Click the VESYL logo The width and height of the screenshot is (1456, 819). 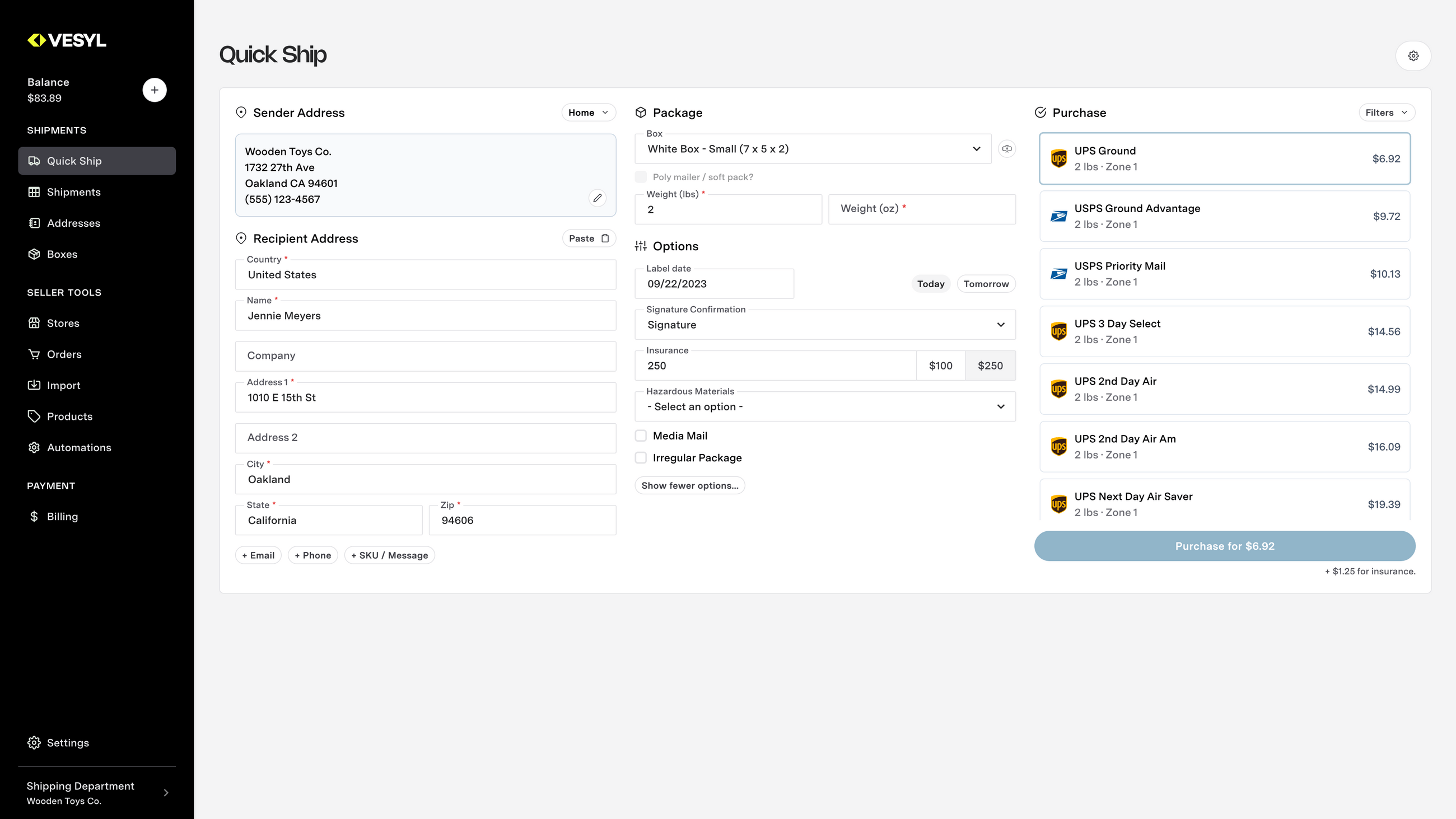pos(66,40)
